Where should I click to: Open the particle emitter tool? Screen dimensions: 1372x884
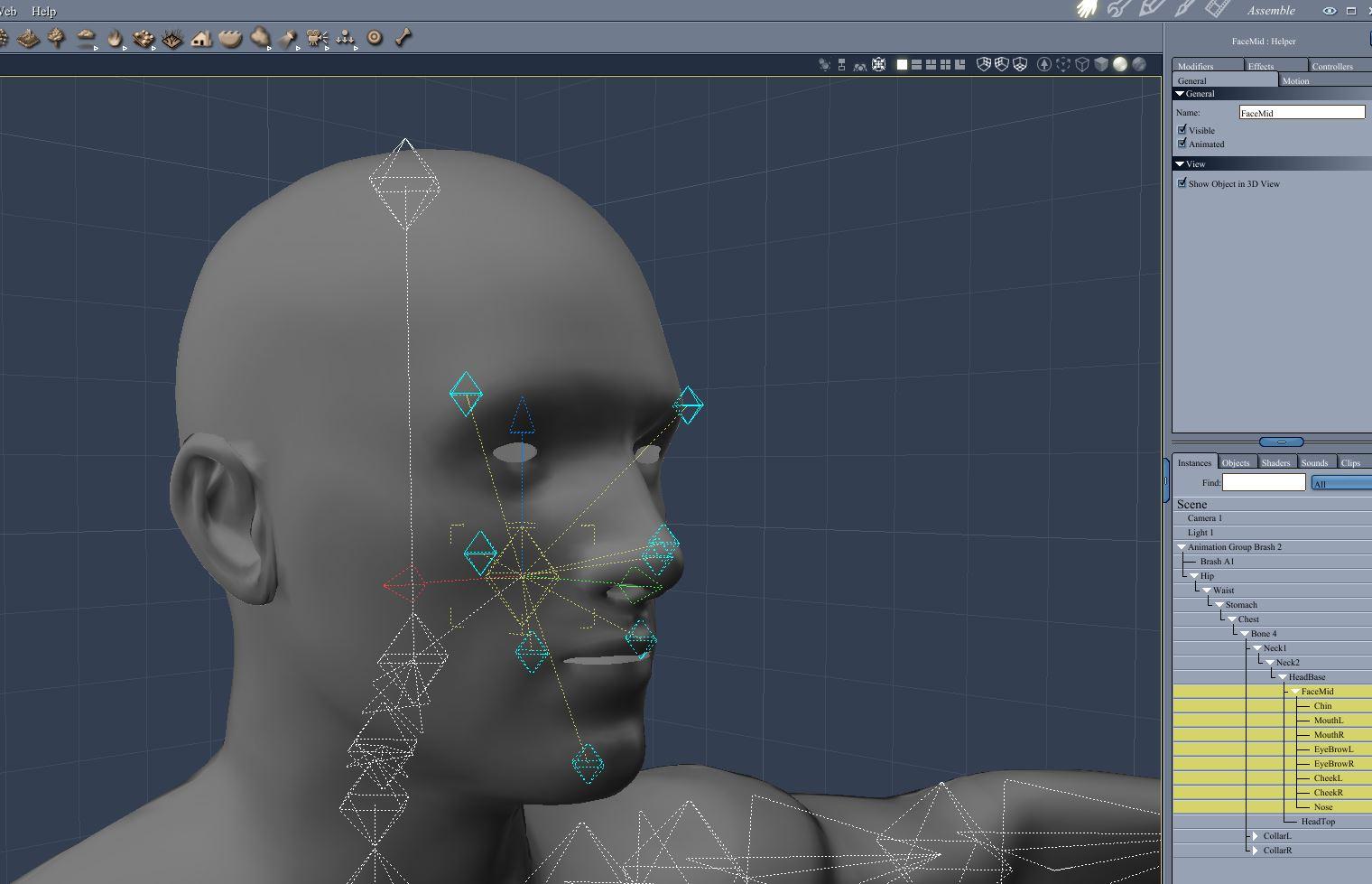pyautogui.click(x=346, y=38)
